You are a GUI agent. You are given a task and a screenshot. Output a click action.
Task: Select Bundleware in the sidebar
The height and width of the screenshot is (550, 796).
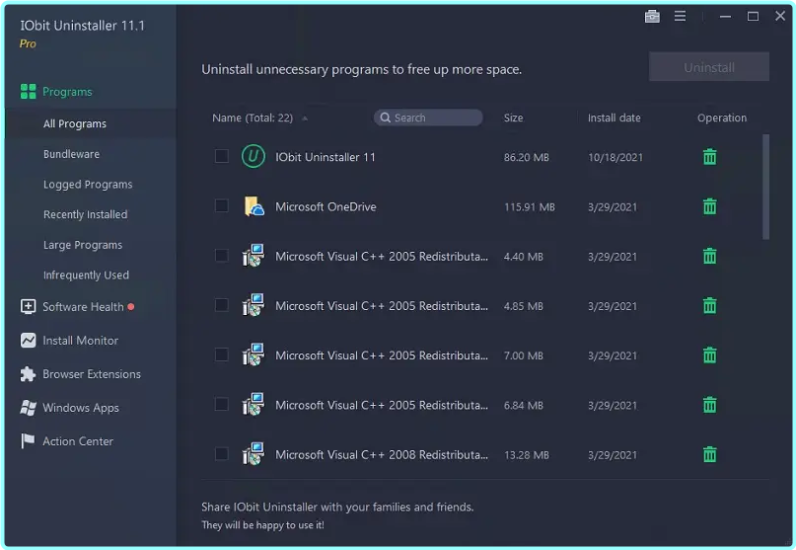71,154
